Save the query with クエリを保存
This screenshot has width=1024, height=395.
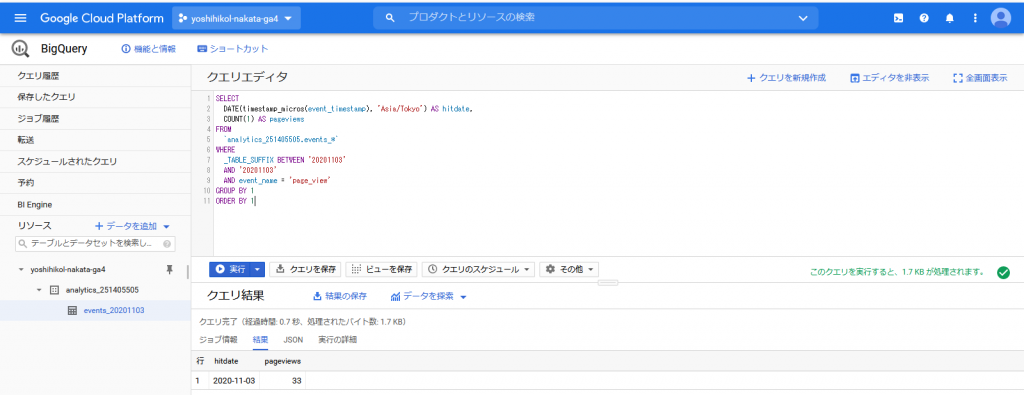[306, 269]
